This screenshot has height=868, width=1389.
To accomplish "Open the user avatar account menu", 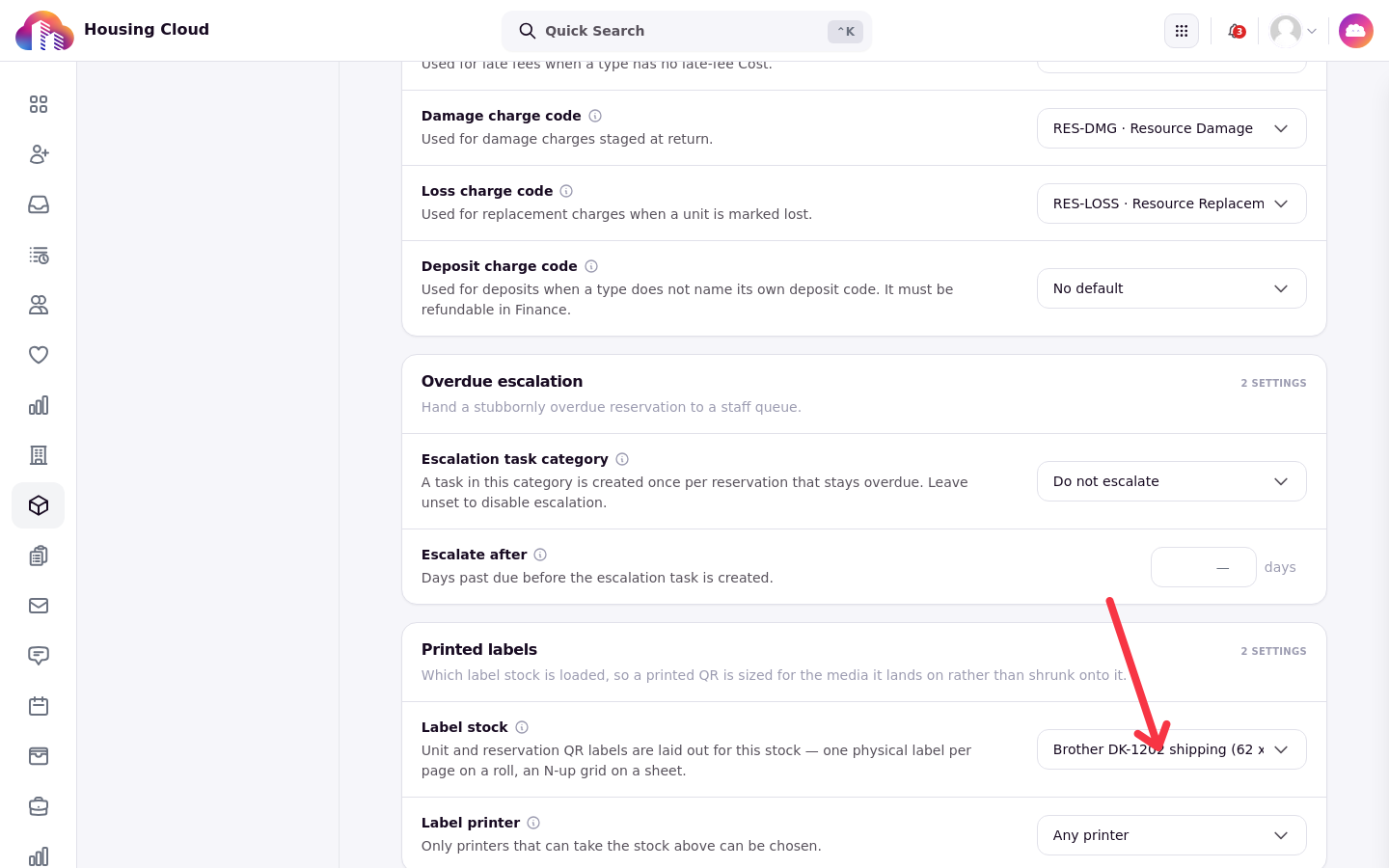I will (1294, 31).
